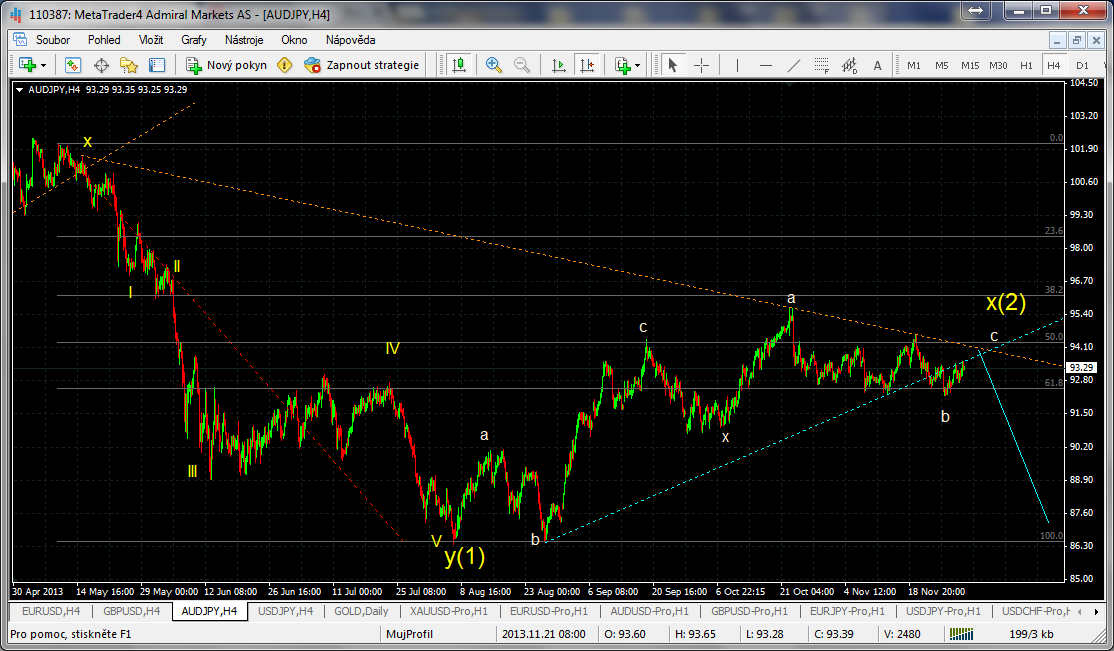Viewport: 1114px width, 651px height.
Task: Select the crosshair tool
Action: (701, 65)
